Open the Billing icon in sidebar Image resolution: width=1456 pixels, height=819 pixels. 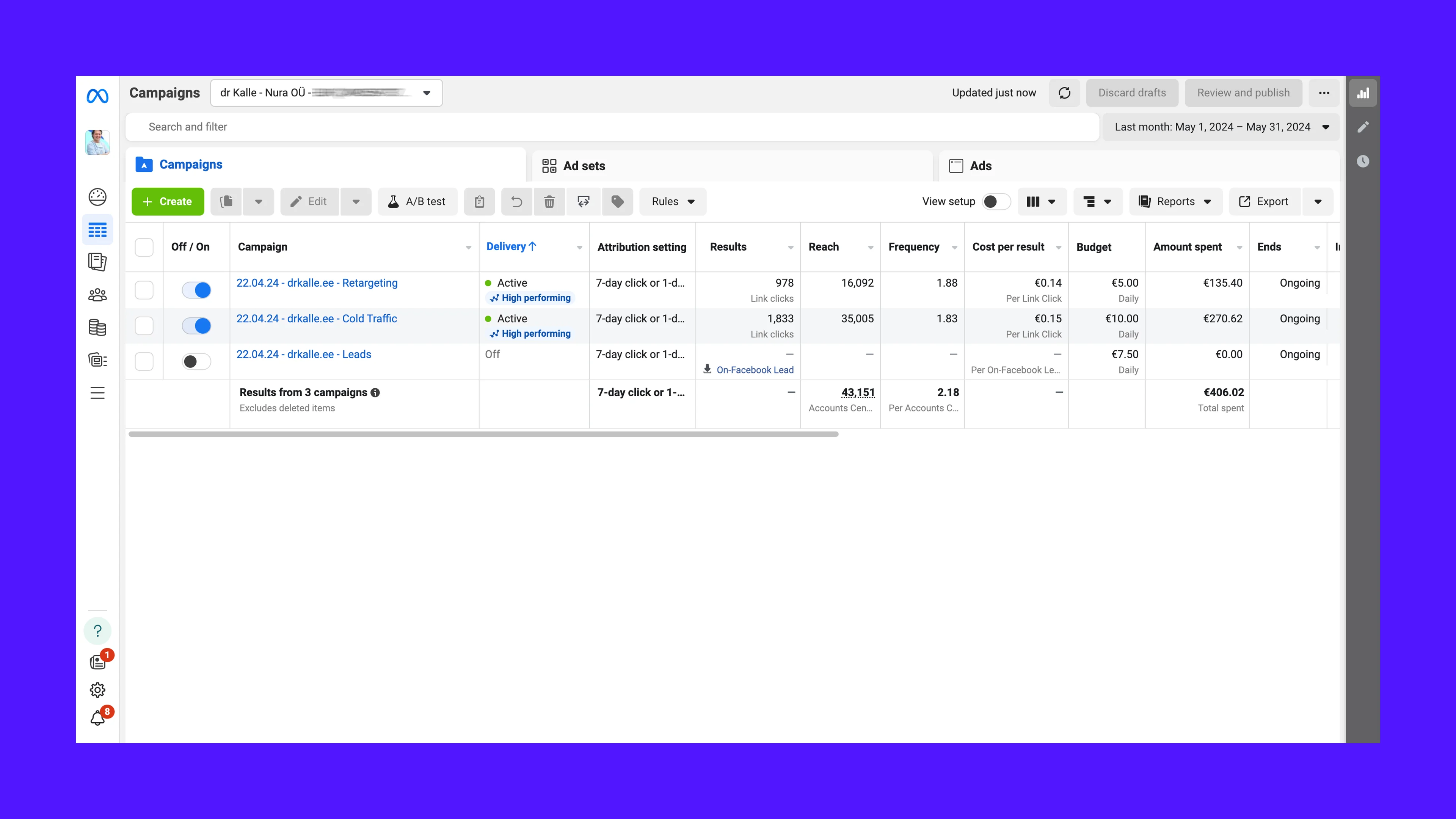tap(97, 327)
